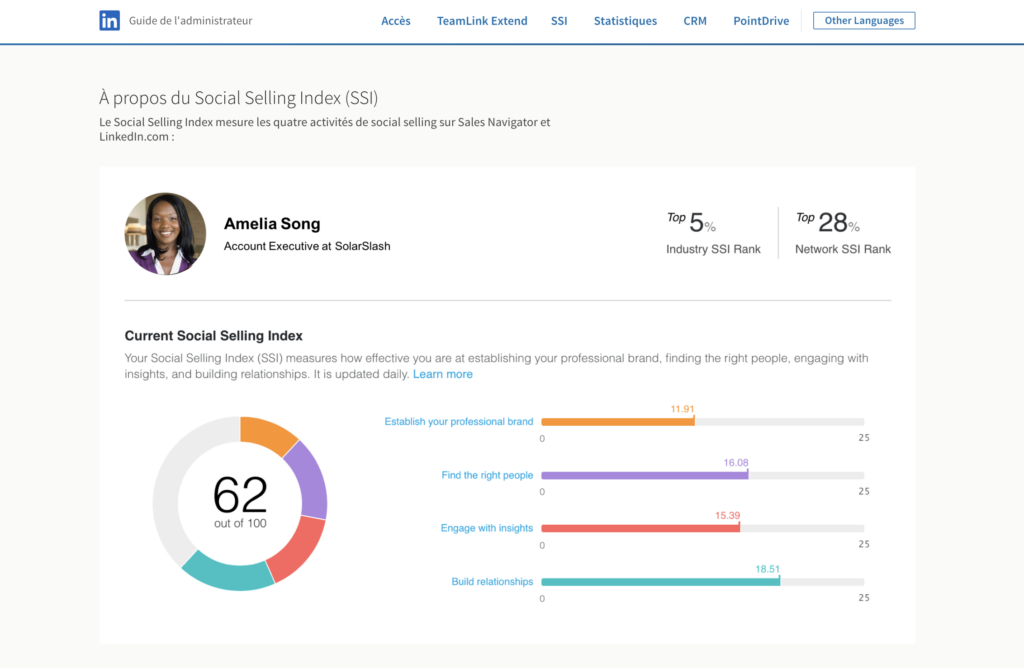Open the TeamLink Extend navigation item
Screen dimensions: 1024x668
482,20
